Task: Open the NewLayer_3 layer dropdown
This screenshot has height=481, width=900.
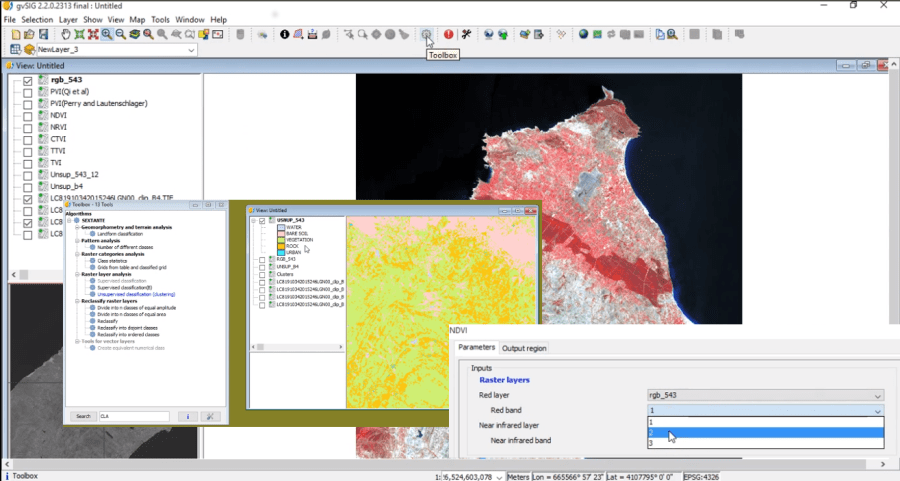Action: [x=190, y=50]
